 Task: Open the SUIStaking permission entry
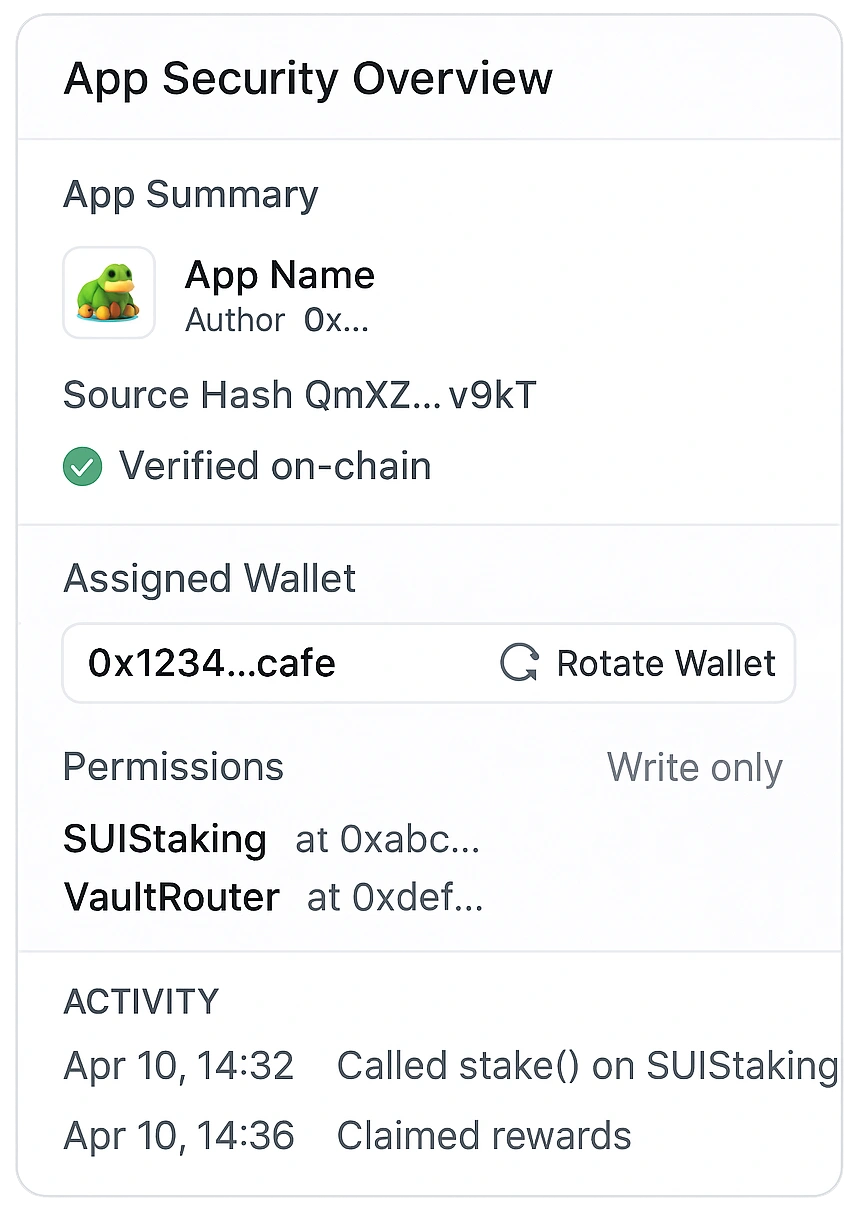coord(165,839)
